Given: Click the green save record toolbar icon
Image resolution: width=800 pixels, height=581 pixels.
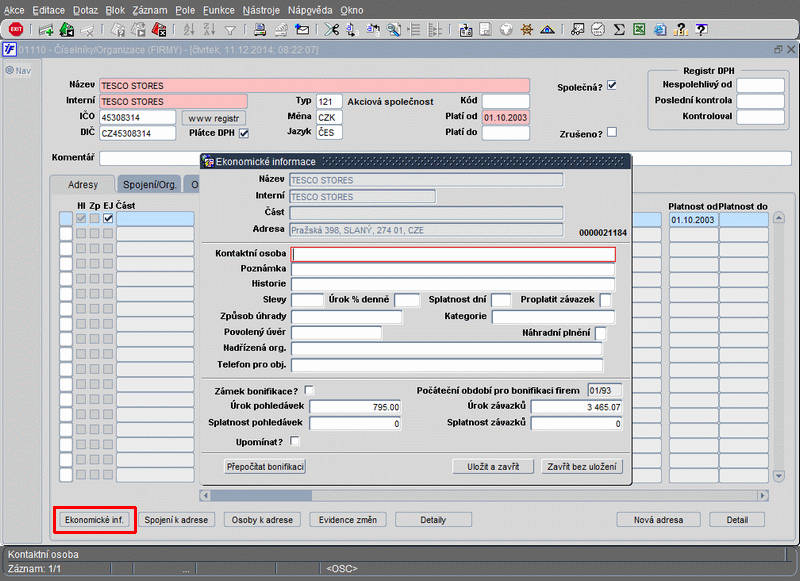Looking at the screenshot, I should 67,30.
